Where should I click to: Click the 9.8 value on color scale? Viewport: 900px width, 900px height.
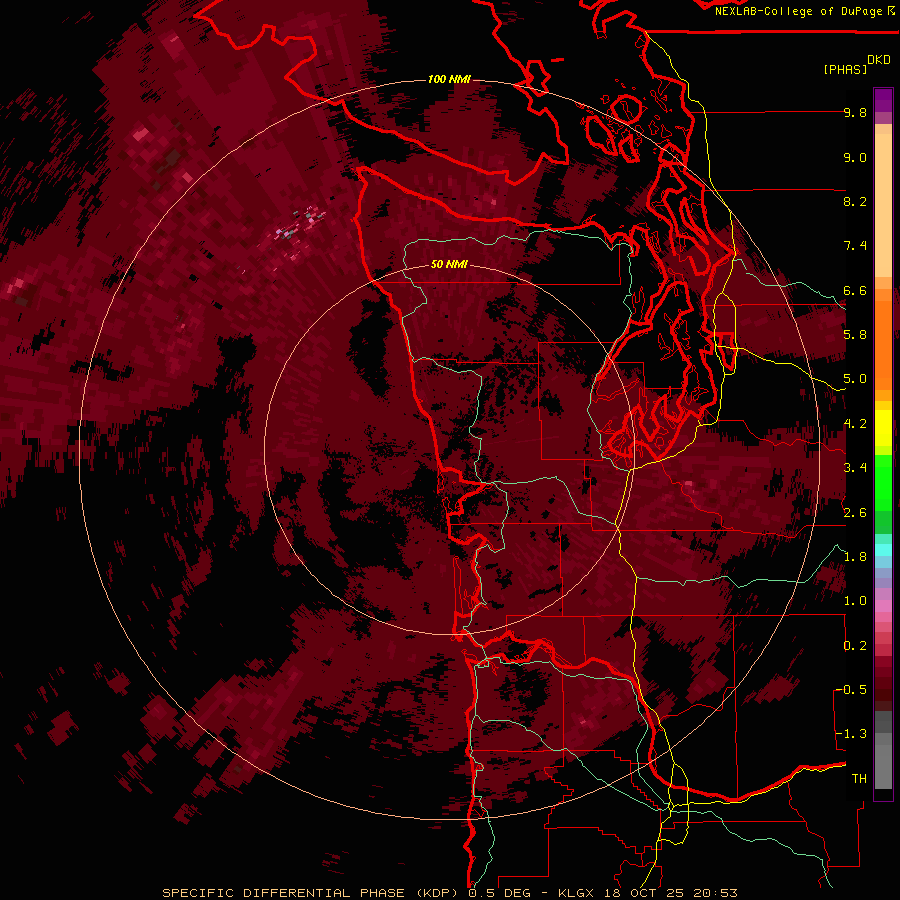point(855,112)
